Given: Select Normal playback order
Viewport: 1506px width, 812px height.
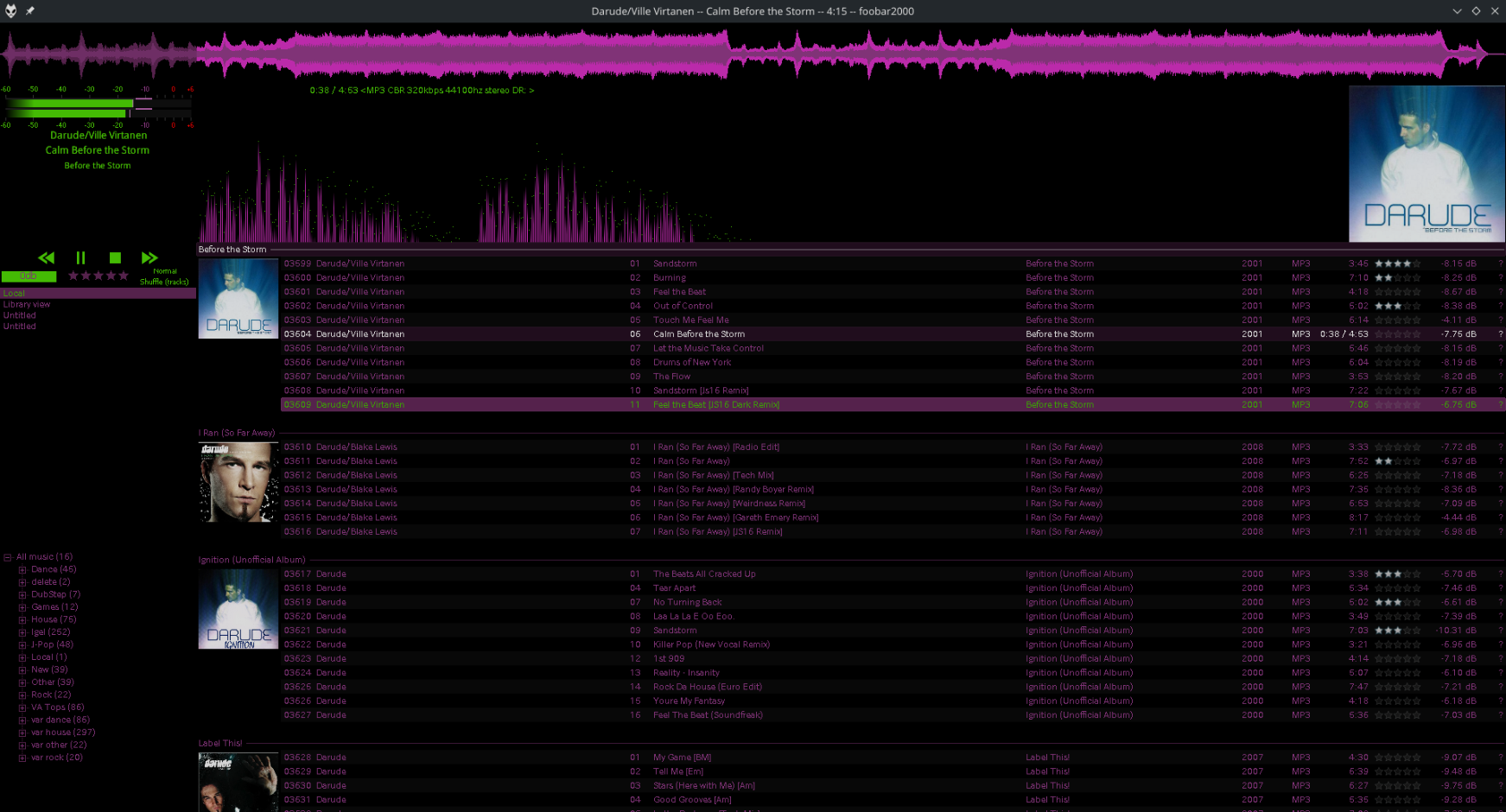Looking at the screenshot, I should point(165,271).
